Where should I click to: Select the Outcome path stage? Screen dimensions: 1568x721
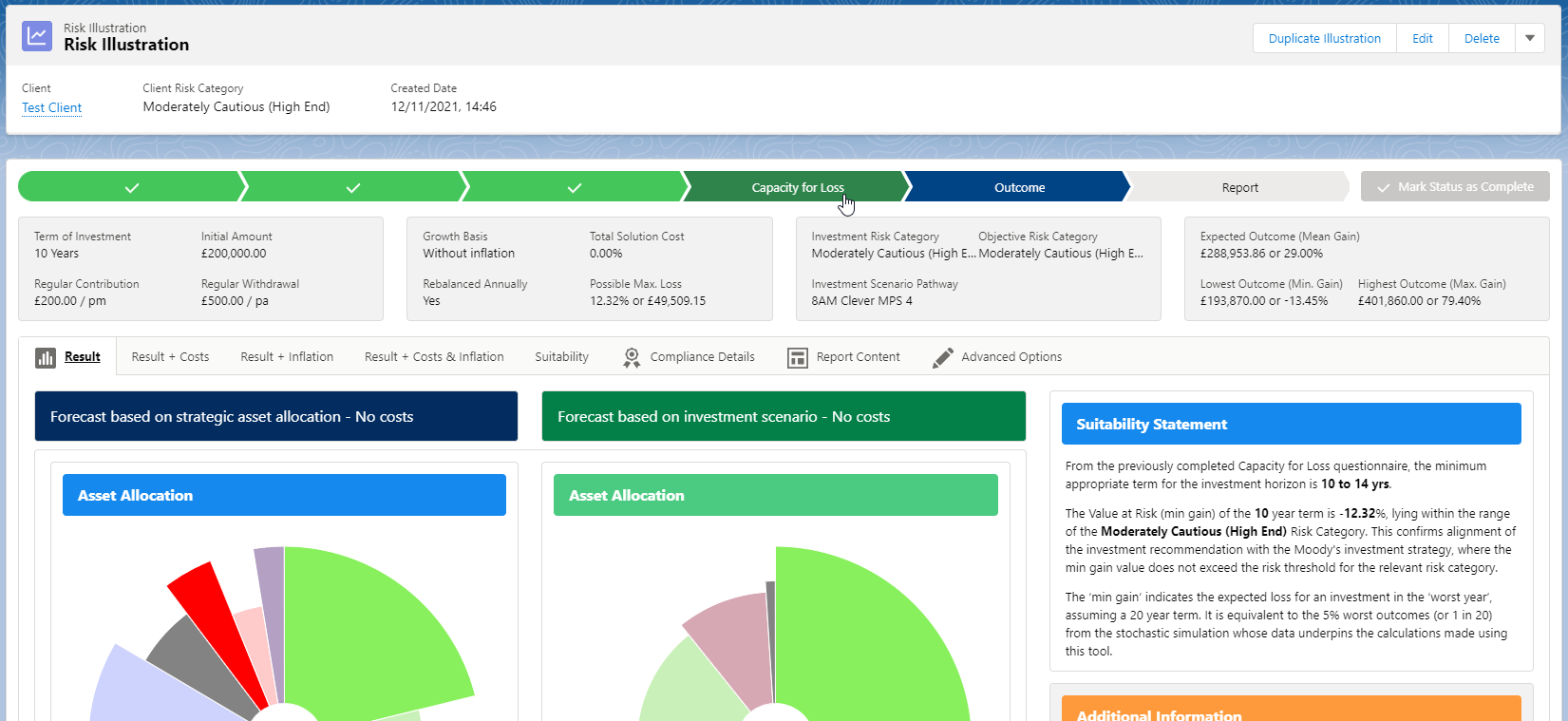click(x=1019, y=187)
